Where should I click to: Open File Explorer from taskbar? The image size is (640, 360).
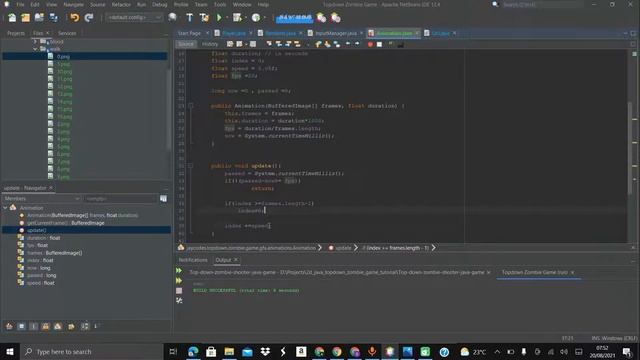[229, 351]
